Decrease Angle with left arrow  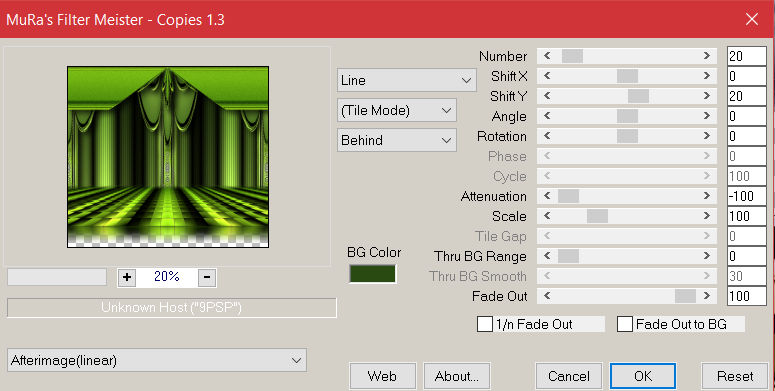[x=547, y=116]
